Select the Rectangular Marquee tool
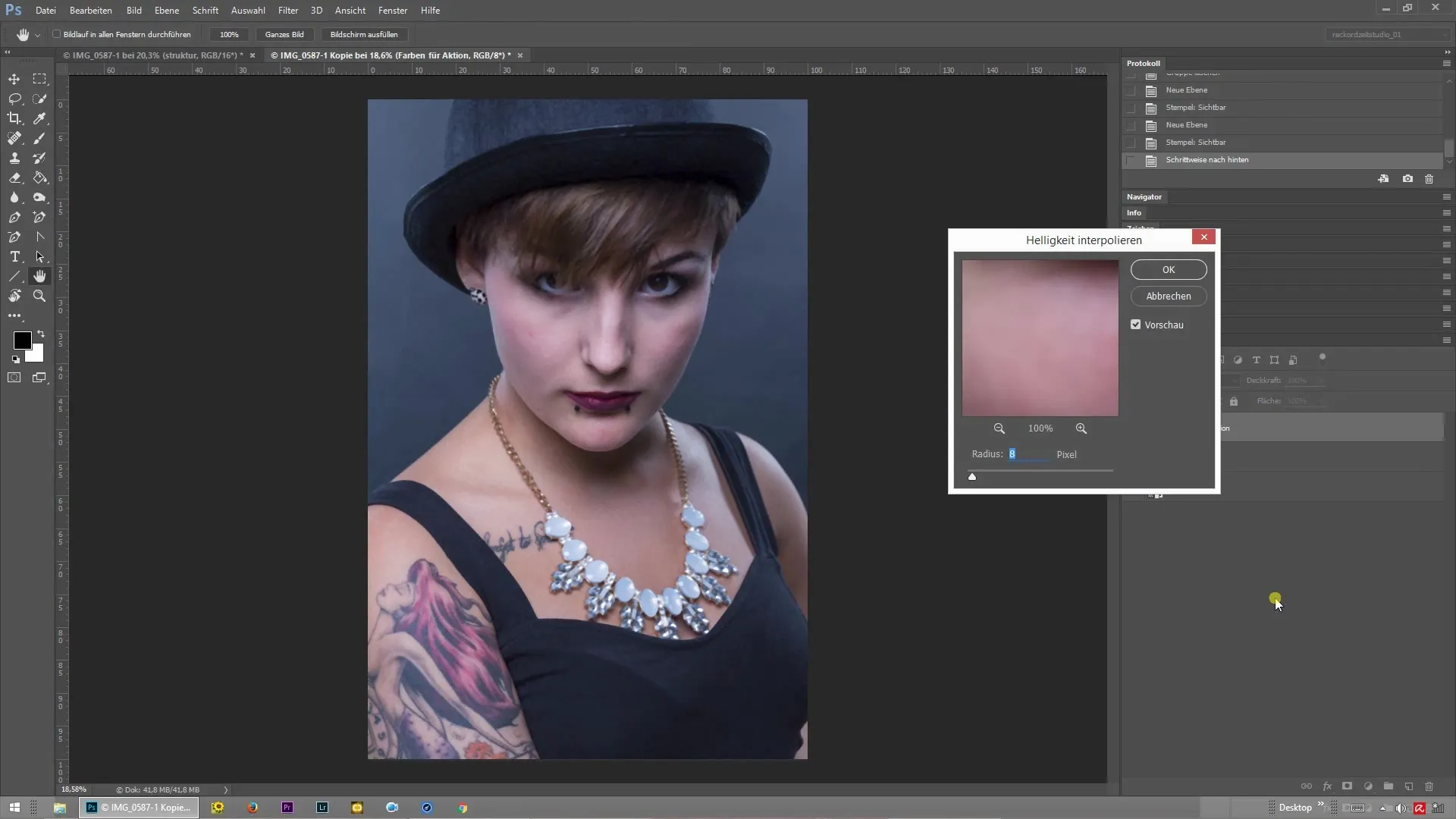 point(39,79)
